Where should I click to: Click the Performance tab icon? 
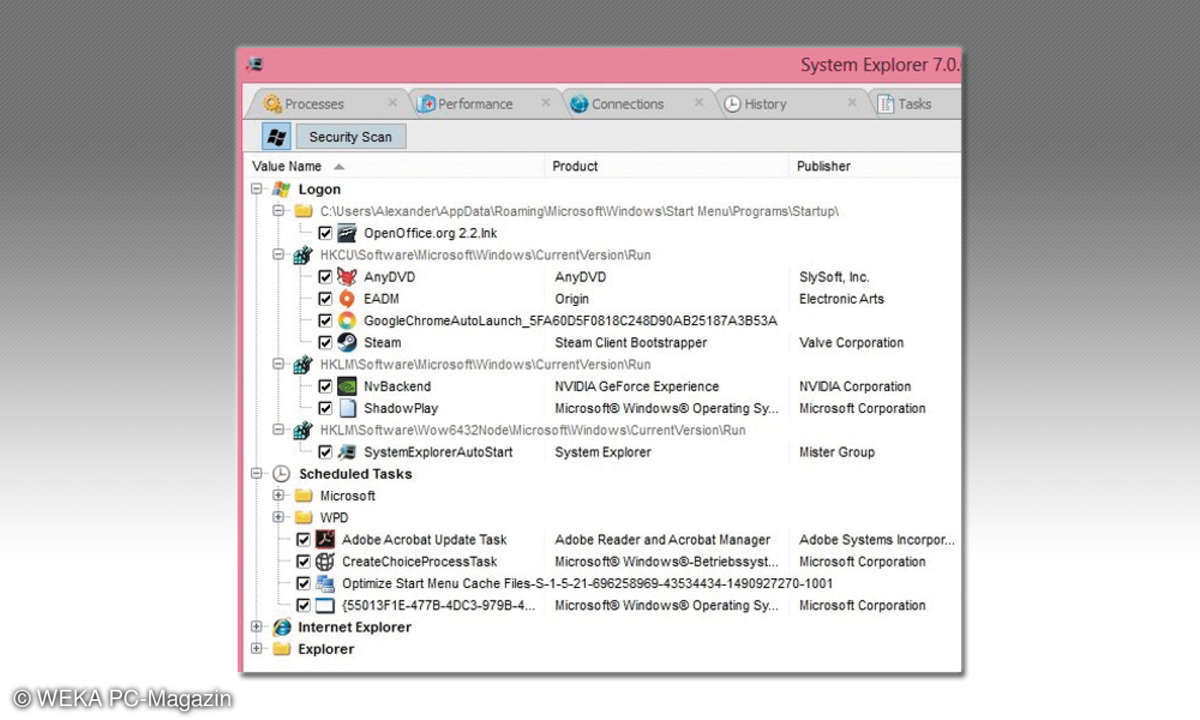426,104
